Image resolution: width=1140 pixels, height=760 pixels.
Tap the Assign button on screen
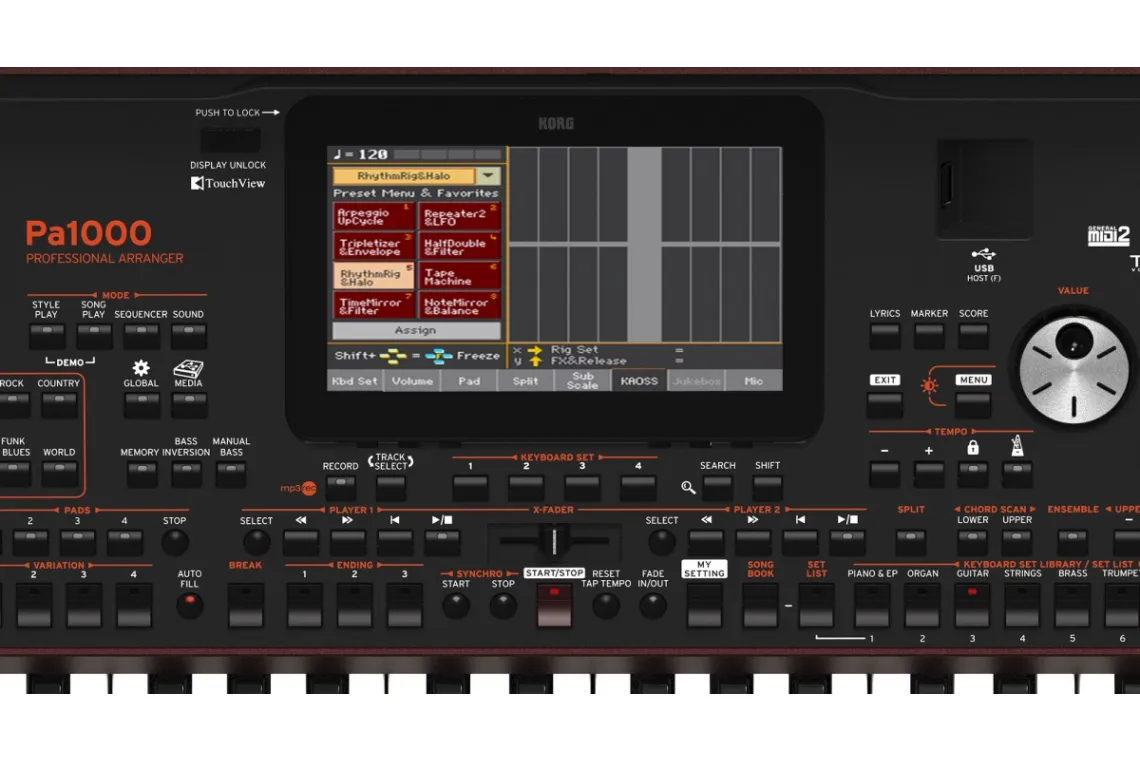click(x=417, y=330)
